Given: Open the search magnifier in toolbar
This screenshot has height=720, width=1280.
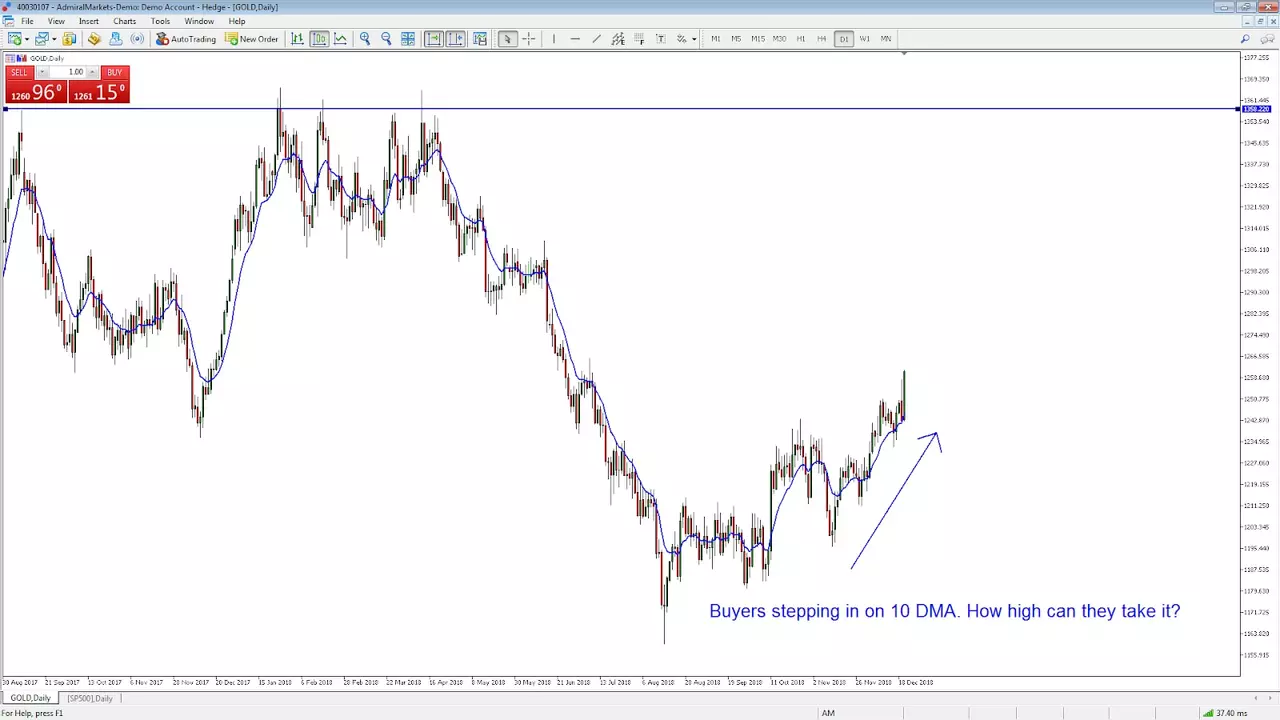Looking at the screenshot, I should tap(1245, 39).
